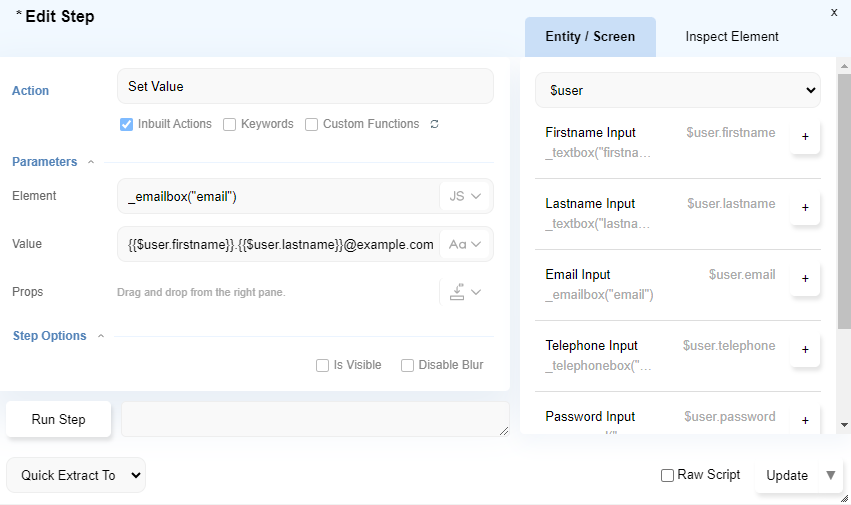Open the Element JS type dropdown
This screenshot has width=851, height=505.
click(466, 196)
